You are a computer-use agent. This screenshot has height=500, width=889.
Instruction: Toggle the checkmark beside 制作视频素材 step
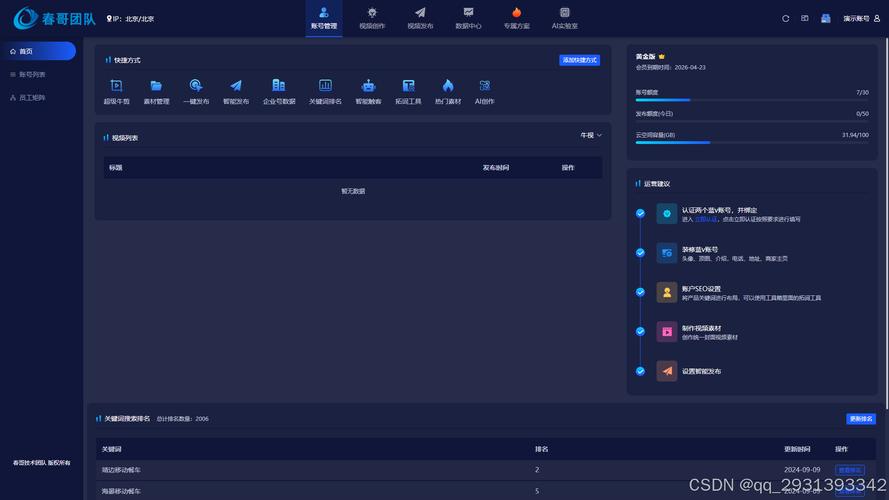(640, 331)
